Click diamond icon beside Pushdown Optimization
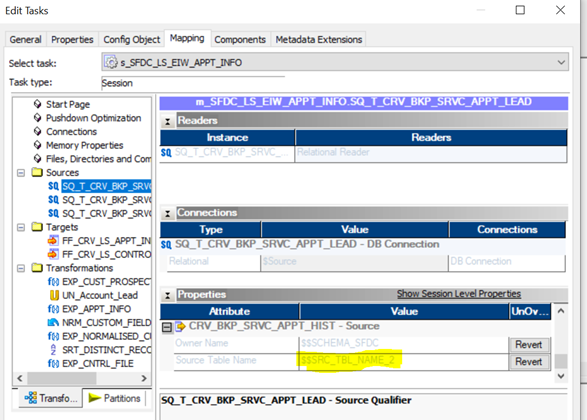Viewport: 587px width, 420px height. tap(37, 118)
